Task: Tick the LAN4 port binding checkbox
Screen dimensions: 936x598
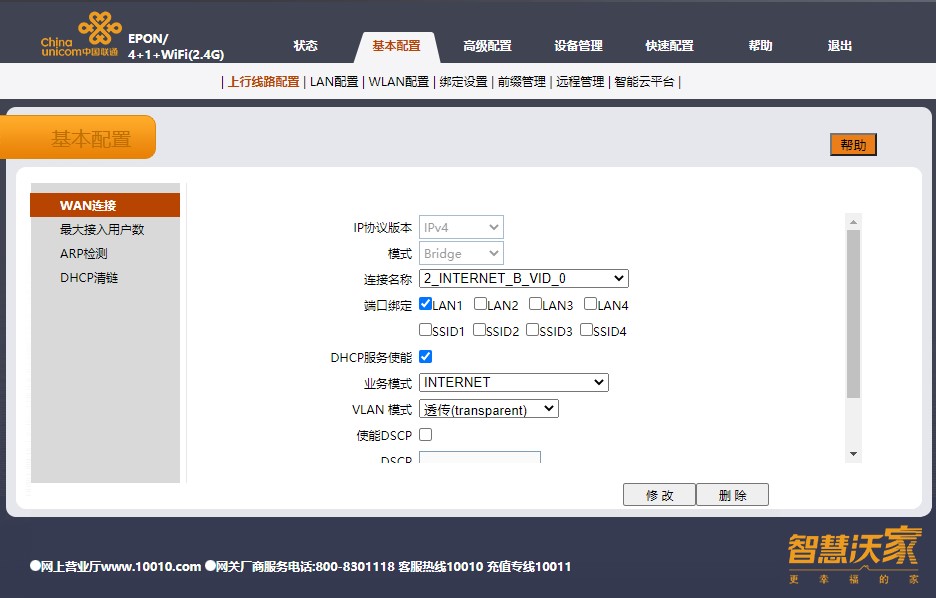Action: coord(591,304)
